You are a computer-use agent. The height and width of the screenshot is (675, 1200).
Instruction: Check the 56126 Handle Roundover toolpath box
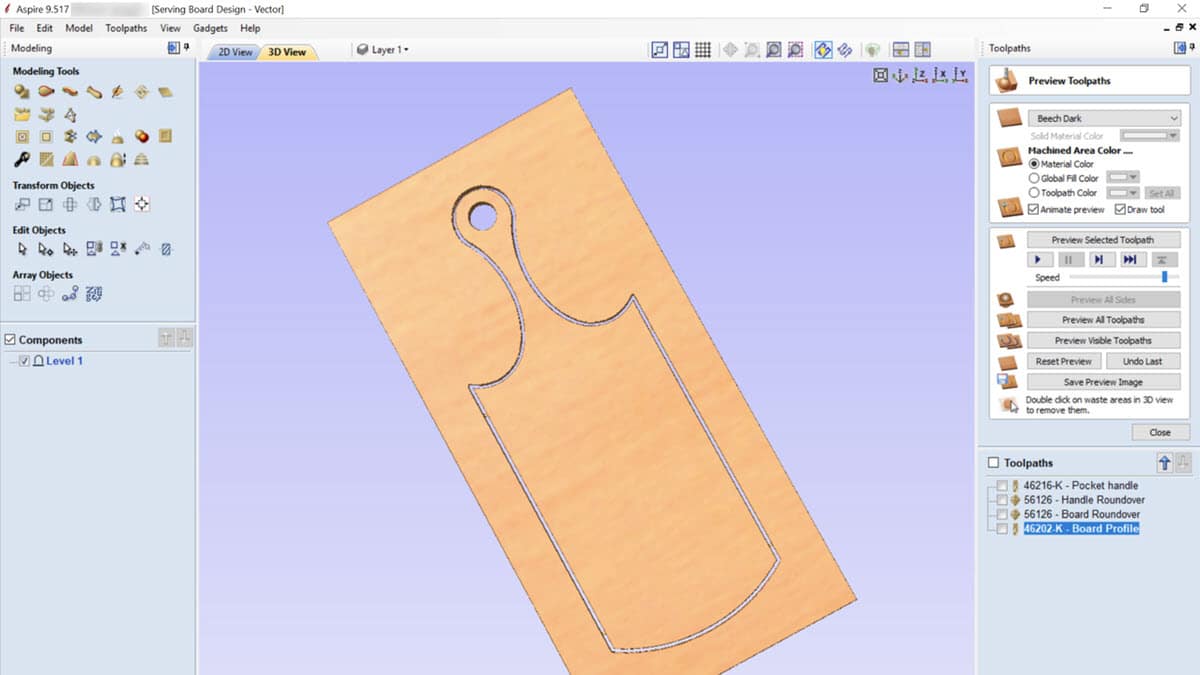[1003, 500]
